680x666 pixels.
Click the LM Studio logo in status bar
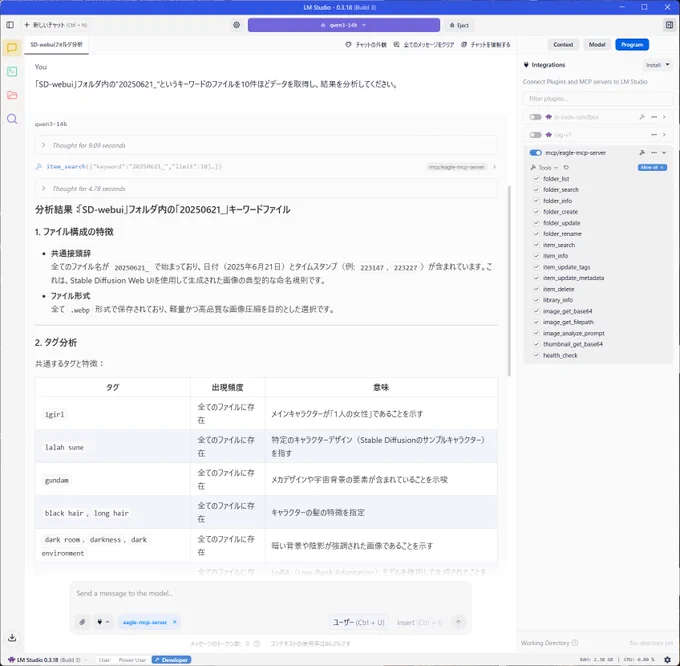(11, 659)
